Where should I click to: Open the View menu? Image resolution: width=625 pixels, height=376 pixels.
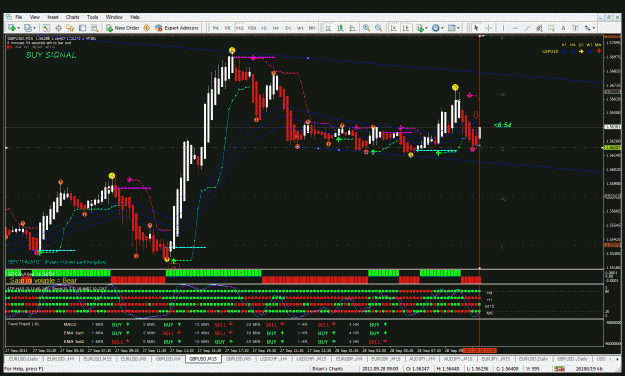35,17
